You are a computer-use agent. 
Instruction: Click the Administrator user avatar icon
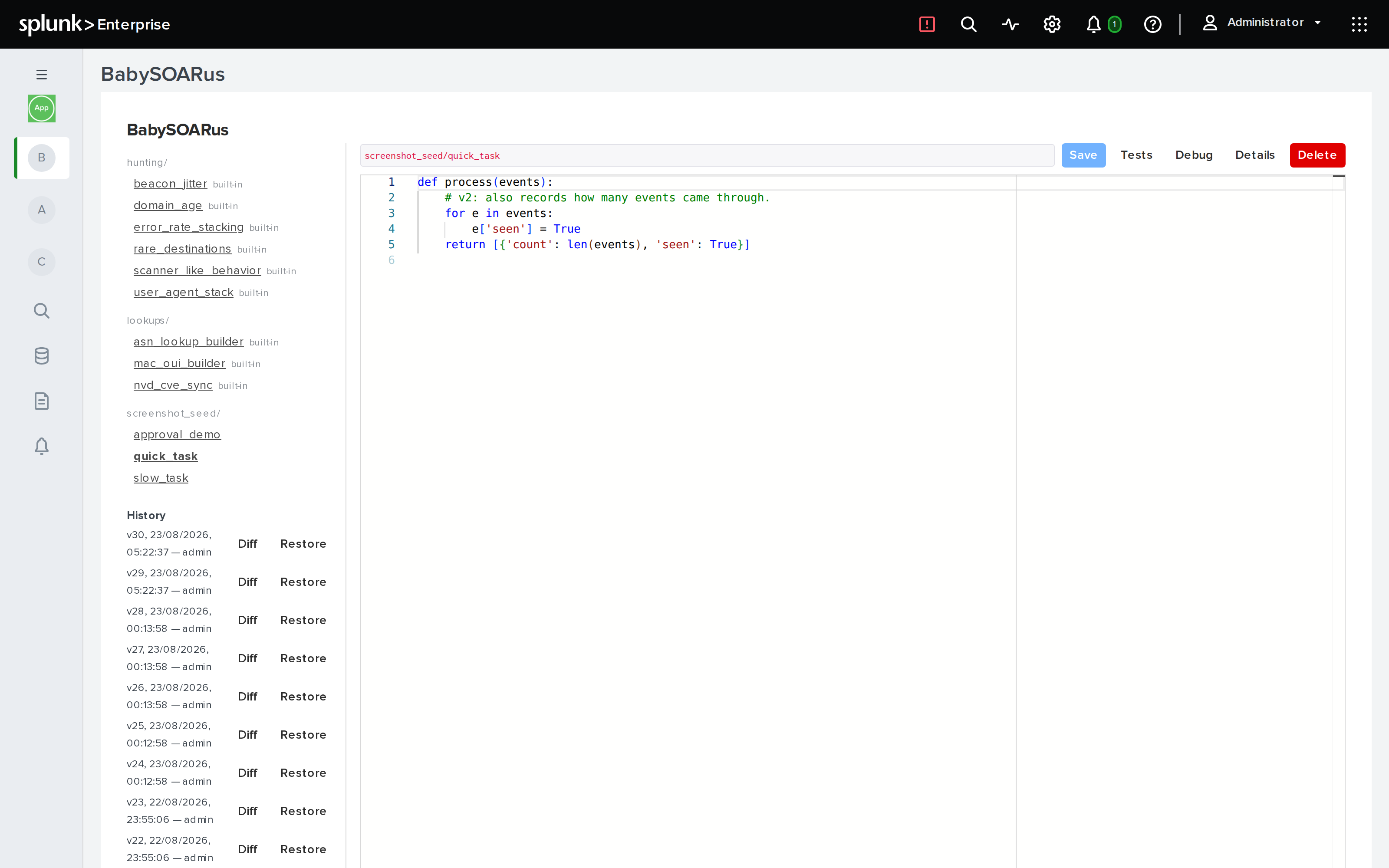(x=1210, y=23)
